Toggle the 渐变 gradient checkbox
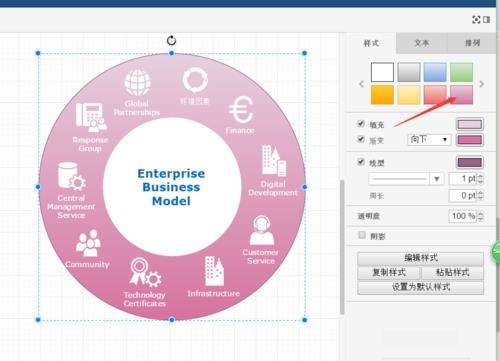This screenshot has height=361, width=500. (x=361, y=139)
